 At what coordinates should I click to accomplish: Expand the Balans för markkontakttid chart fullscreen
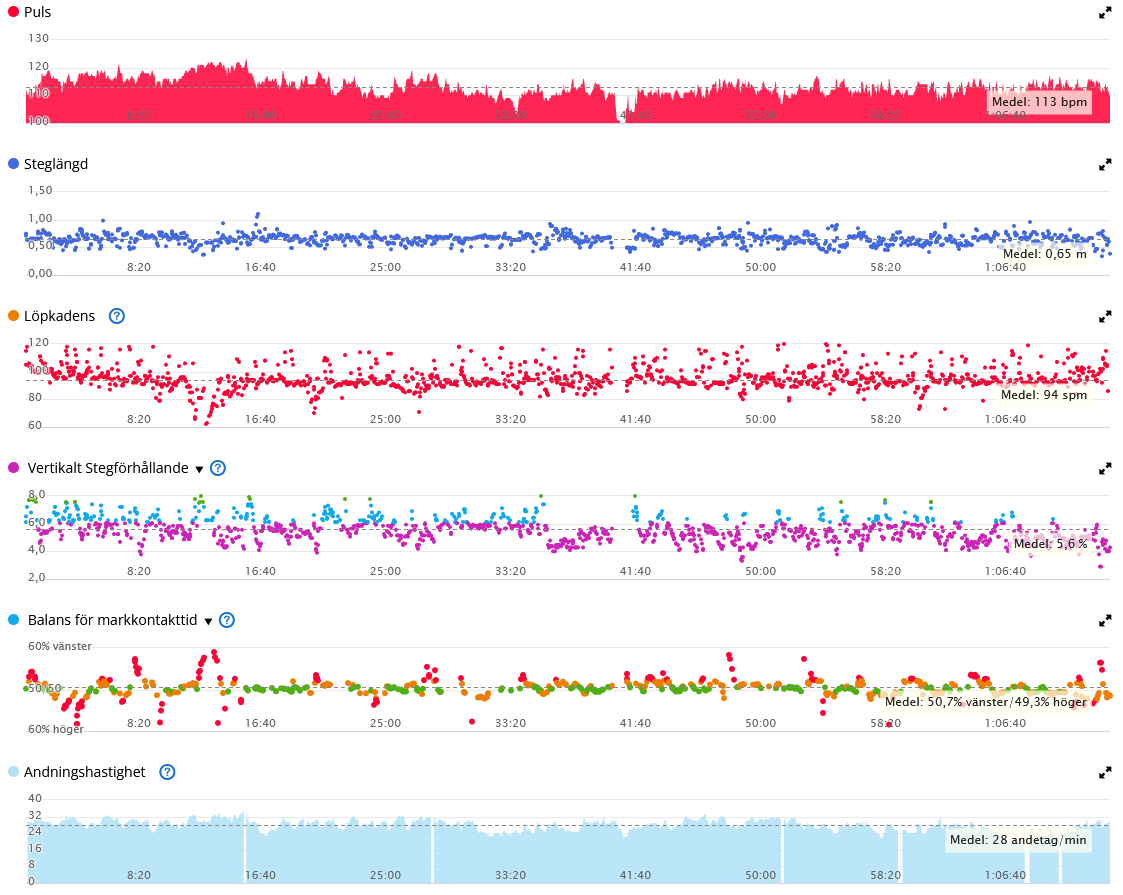tap(1105, 621)
